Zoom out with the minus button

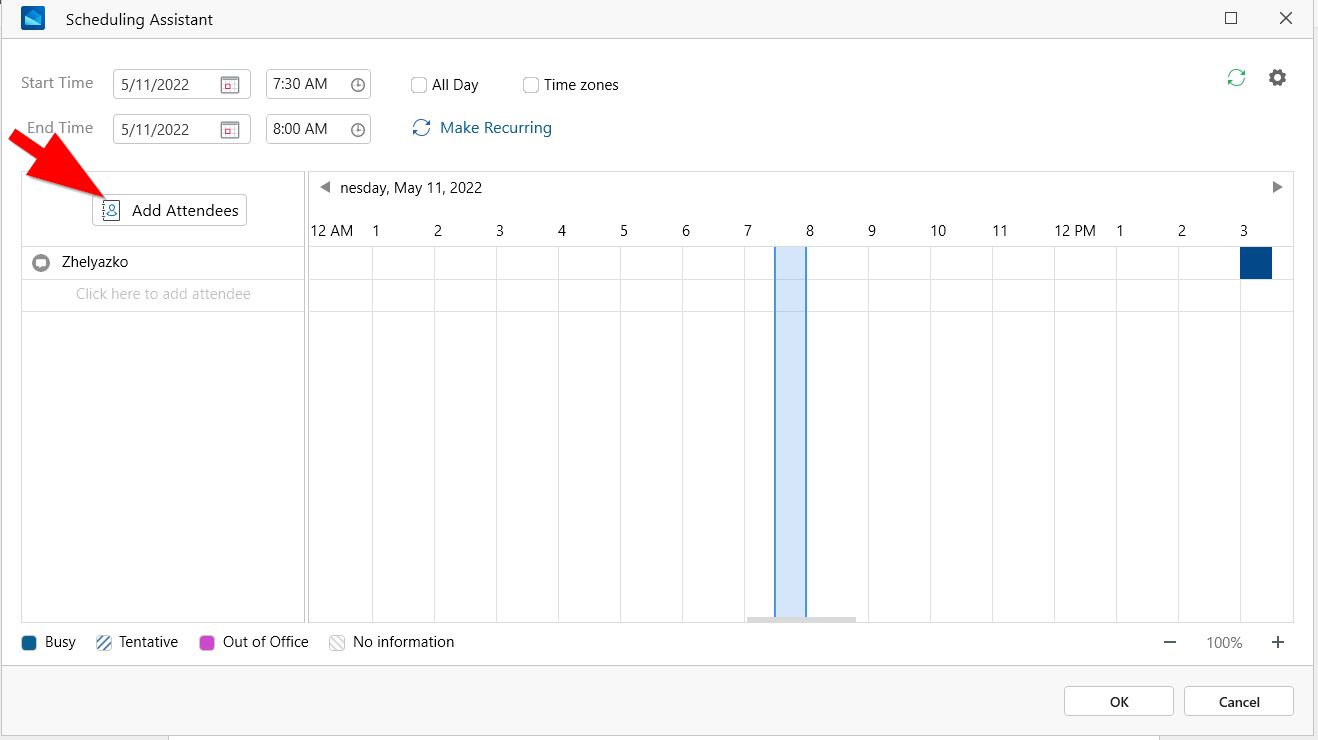[x=1170, y=642]
